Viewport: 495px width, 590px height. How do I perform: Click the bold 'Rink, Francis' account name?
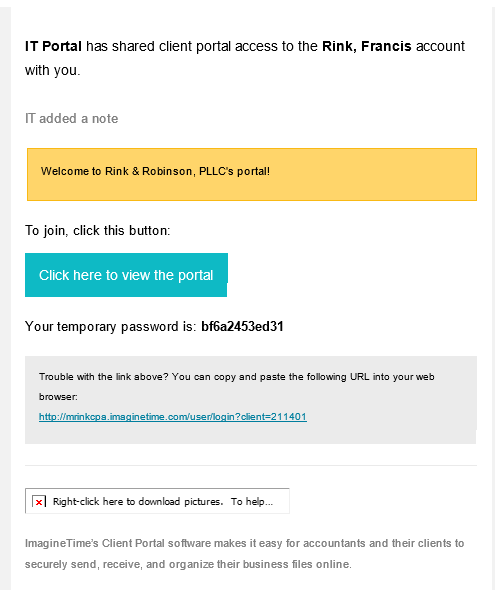[367, 46]
